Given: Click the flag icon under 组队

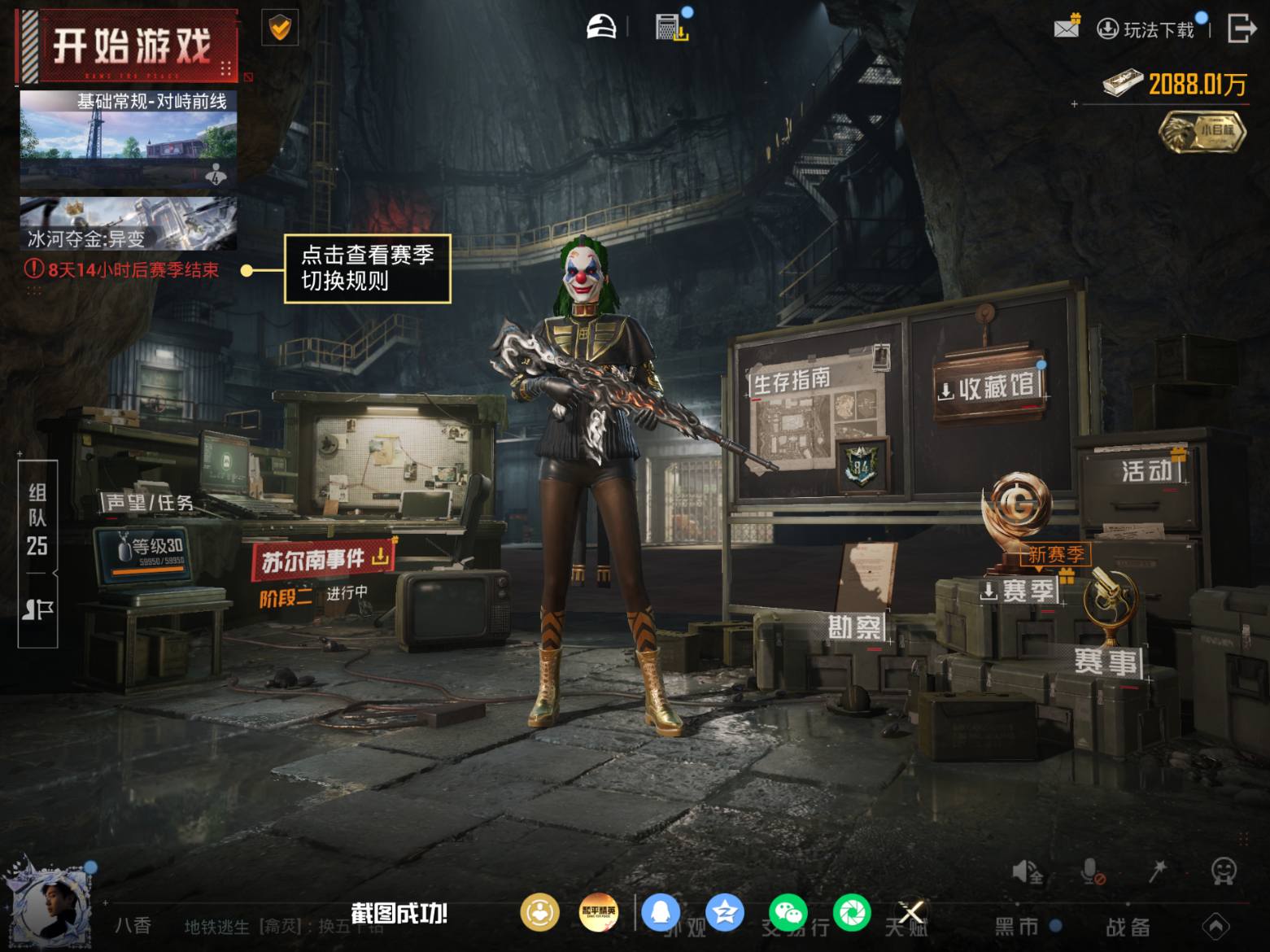Looking at the screenshot, I should point(37,609).
